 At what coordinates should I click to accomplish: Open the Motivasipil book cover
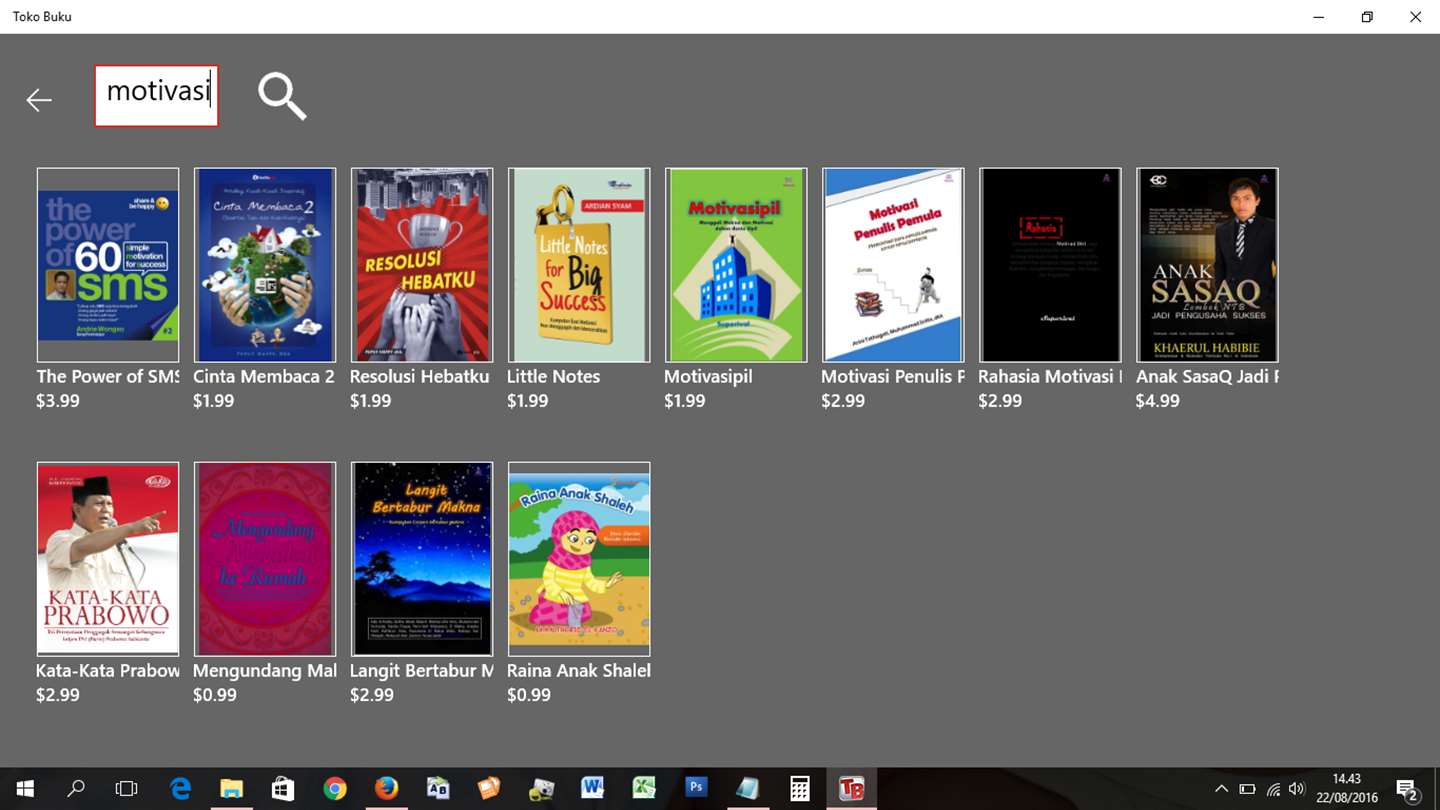[736, 265]
